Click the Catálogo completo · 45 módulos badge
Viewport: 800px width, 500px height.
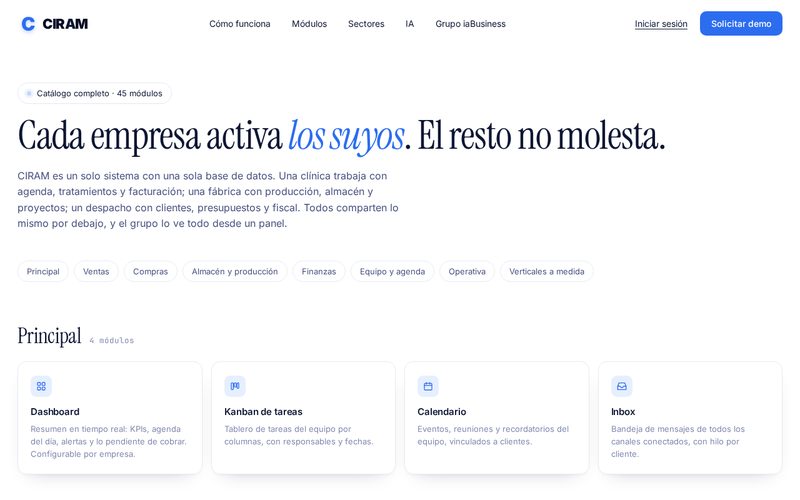tap(95, 93)
